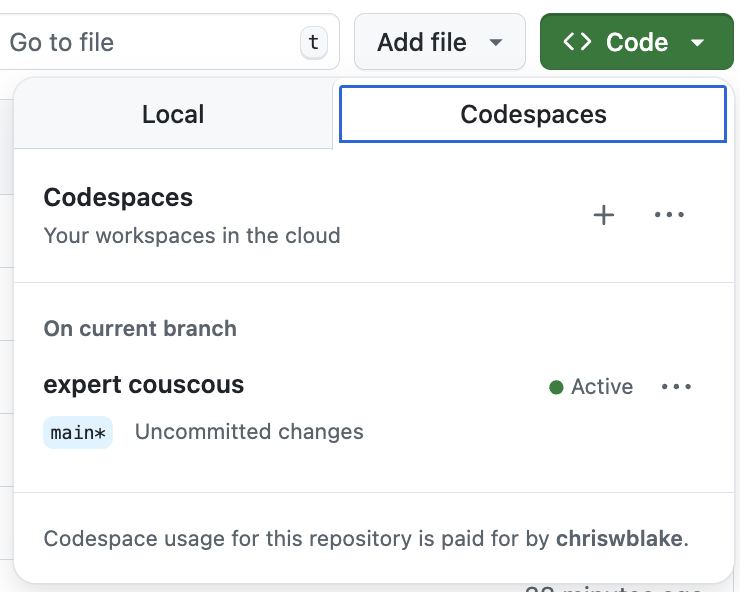The width and height of the screenshot is (740, 592).
Task: Click the Active status indicator
Action: pyautogui.click(x=591, y=387)
